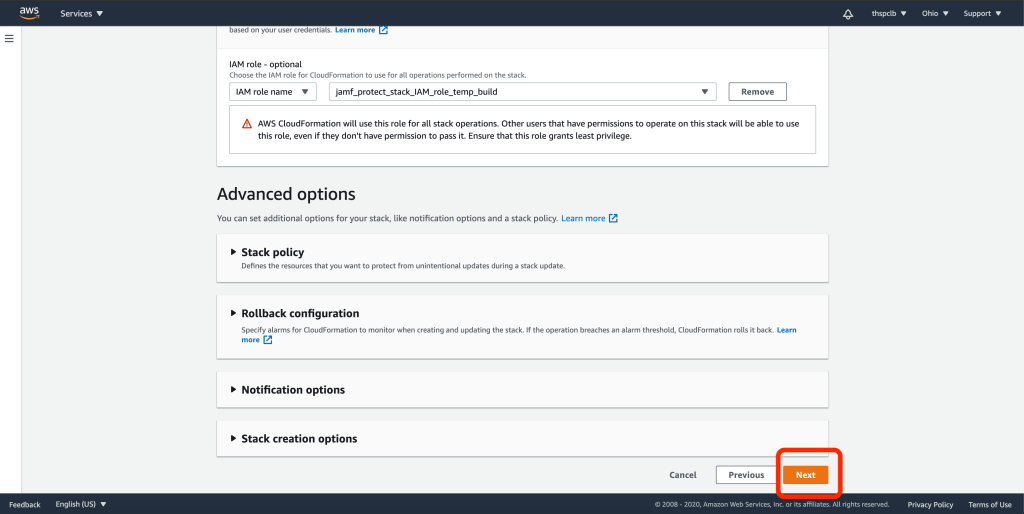Click external link icon beside Advanced options Learn more

click(x=613, y=218)
